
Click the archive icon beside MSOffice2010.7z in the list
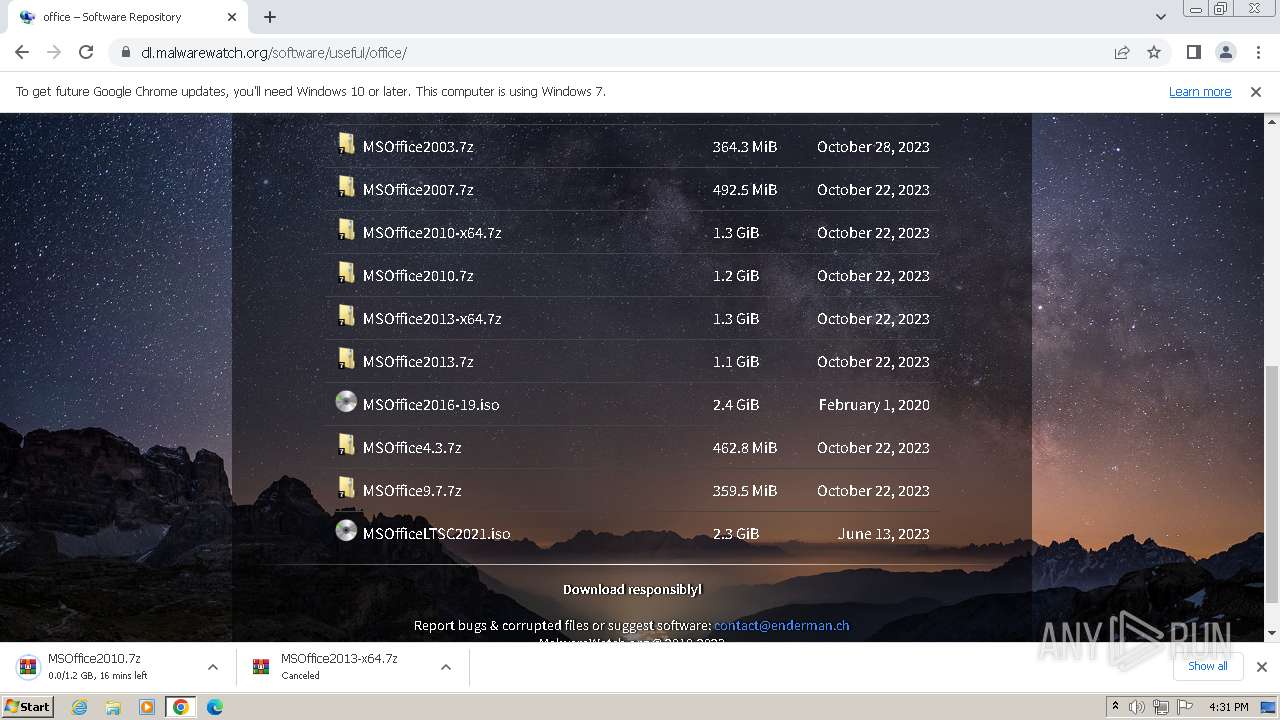(346, 273)
